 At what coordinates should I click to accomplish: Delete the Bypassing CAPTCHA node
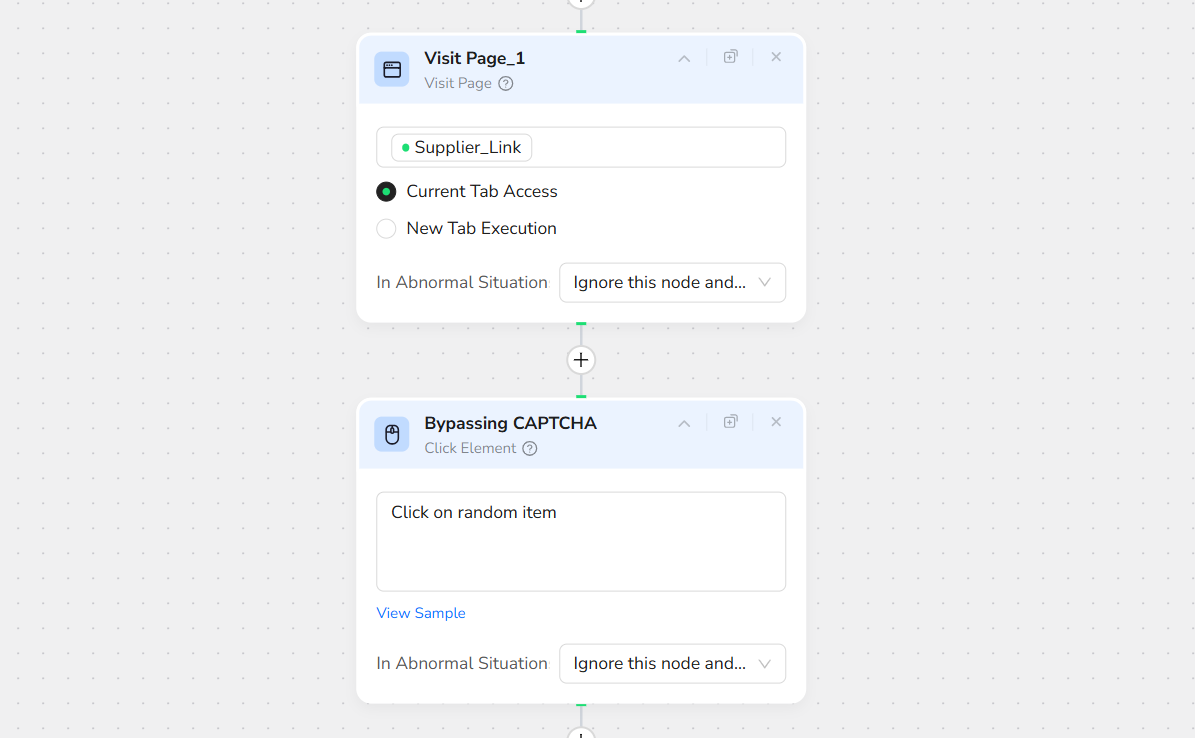point(776,422)
